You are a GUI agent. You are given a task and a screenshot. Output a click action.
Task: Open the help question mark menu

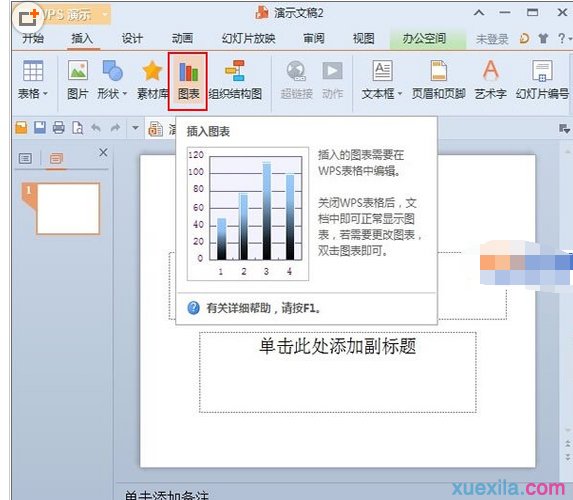(x=562, y=38)
